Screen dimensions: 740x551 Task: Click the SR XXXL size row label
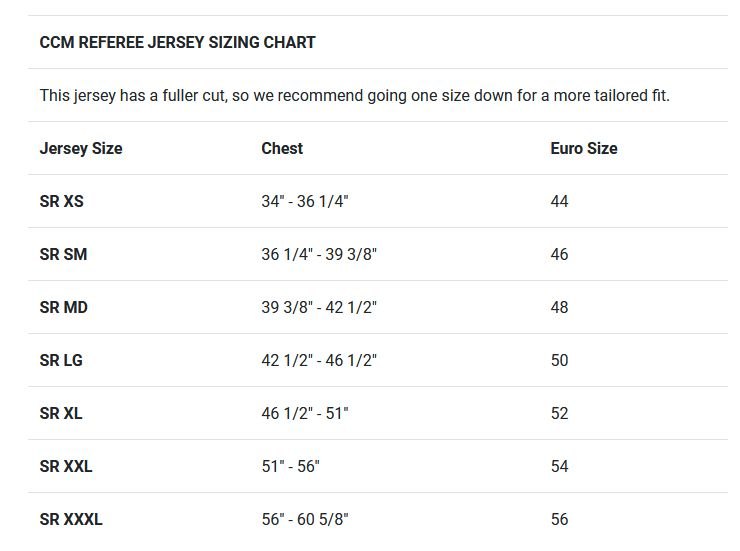[x=71, y=519]
